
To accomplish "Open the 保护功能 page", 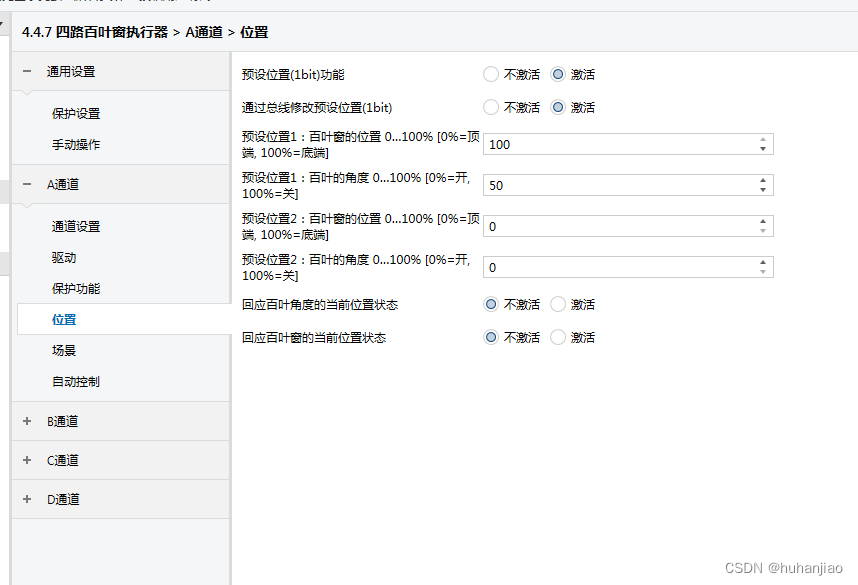I will 76,288.
